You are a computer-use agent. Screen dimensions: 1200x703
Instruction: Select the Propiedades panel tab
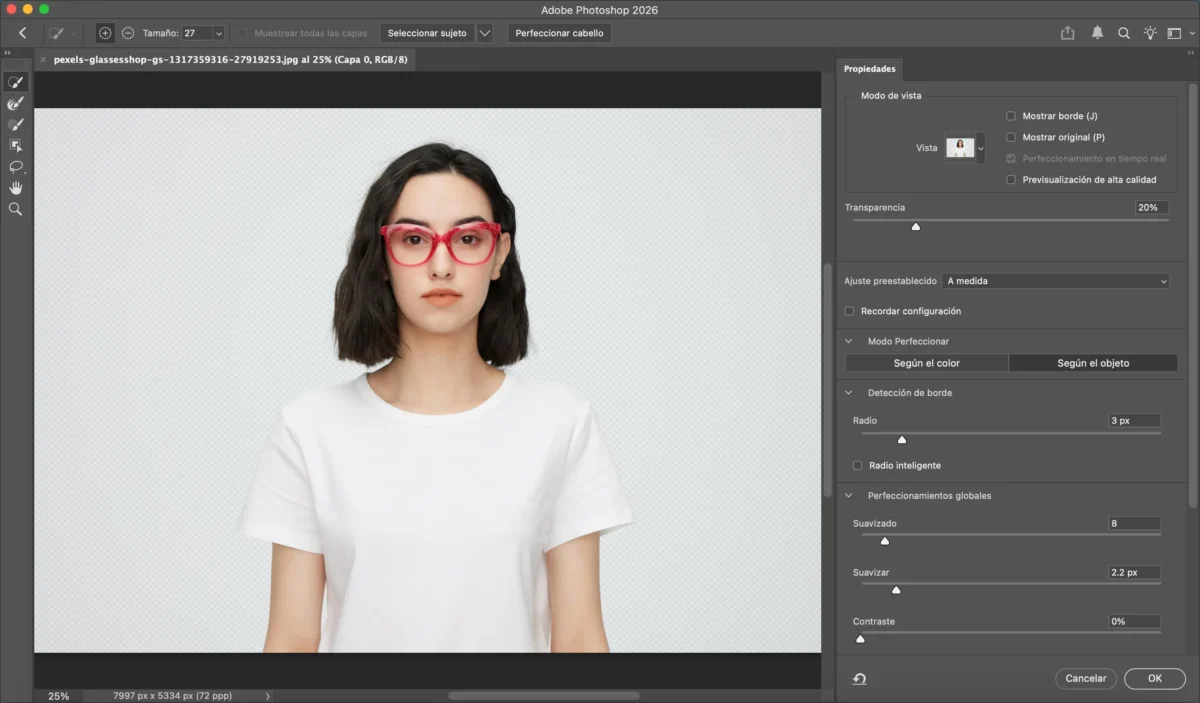tap(869, 69)
